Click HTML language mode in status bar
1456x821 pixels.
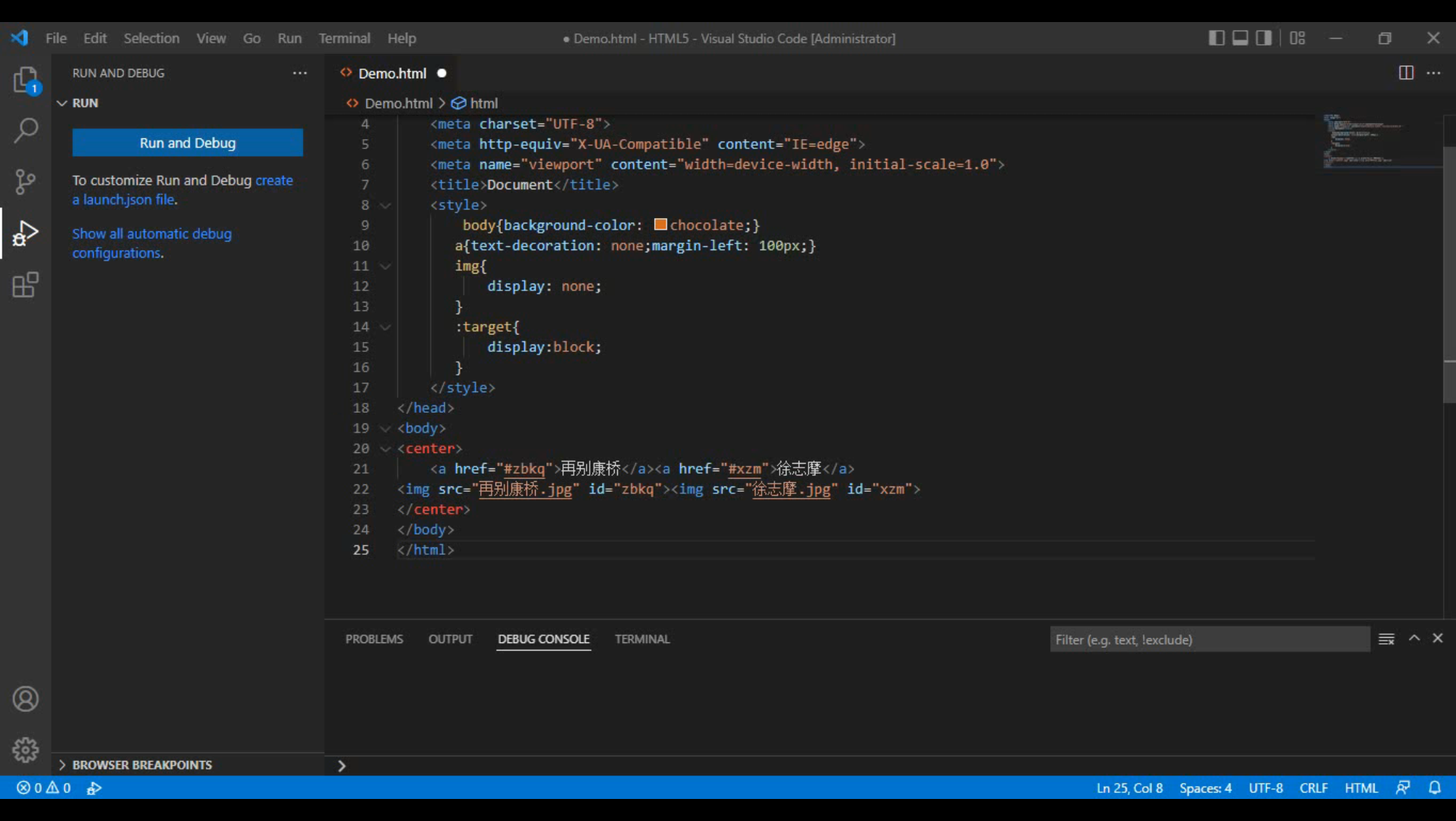coord(1361,788)
